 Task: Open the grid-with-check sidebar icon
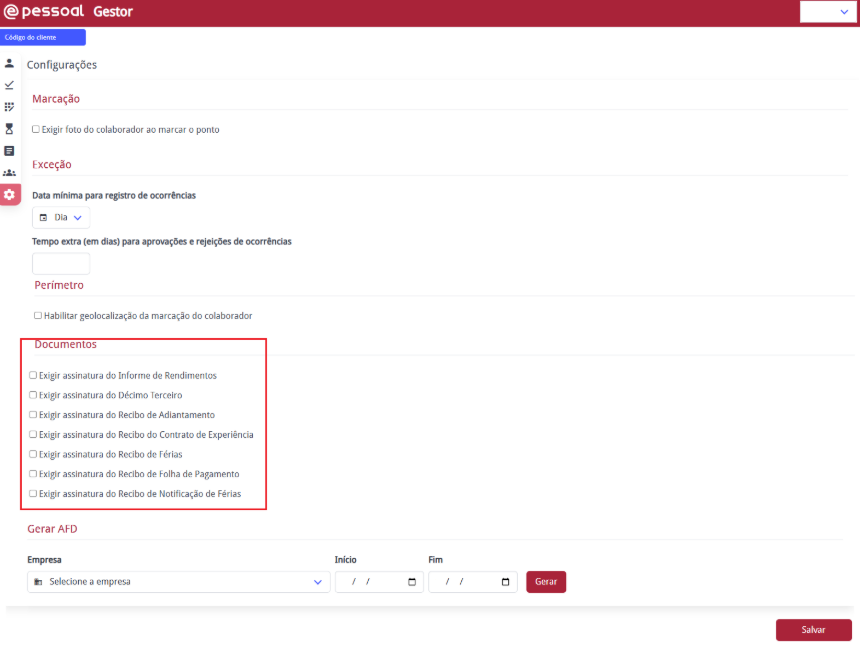tap(9, 107)
